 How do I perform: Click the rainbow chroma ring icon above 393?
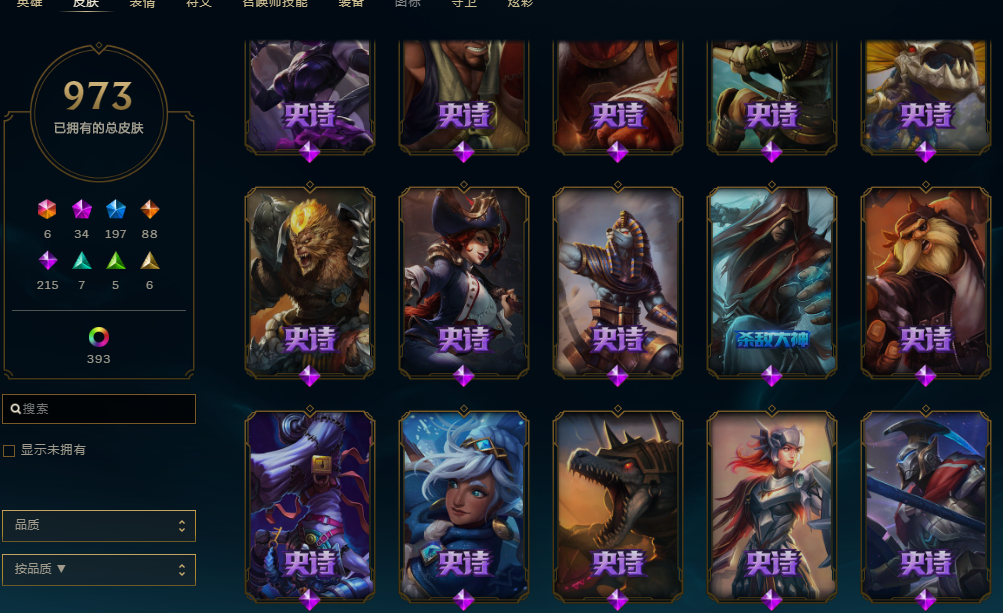pos(99,337)
